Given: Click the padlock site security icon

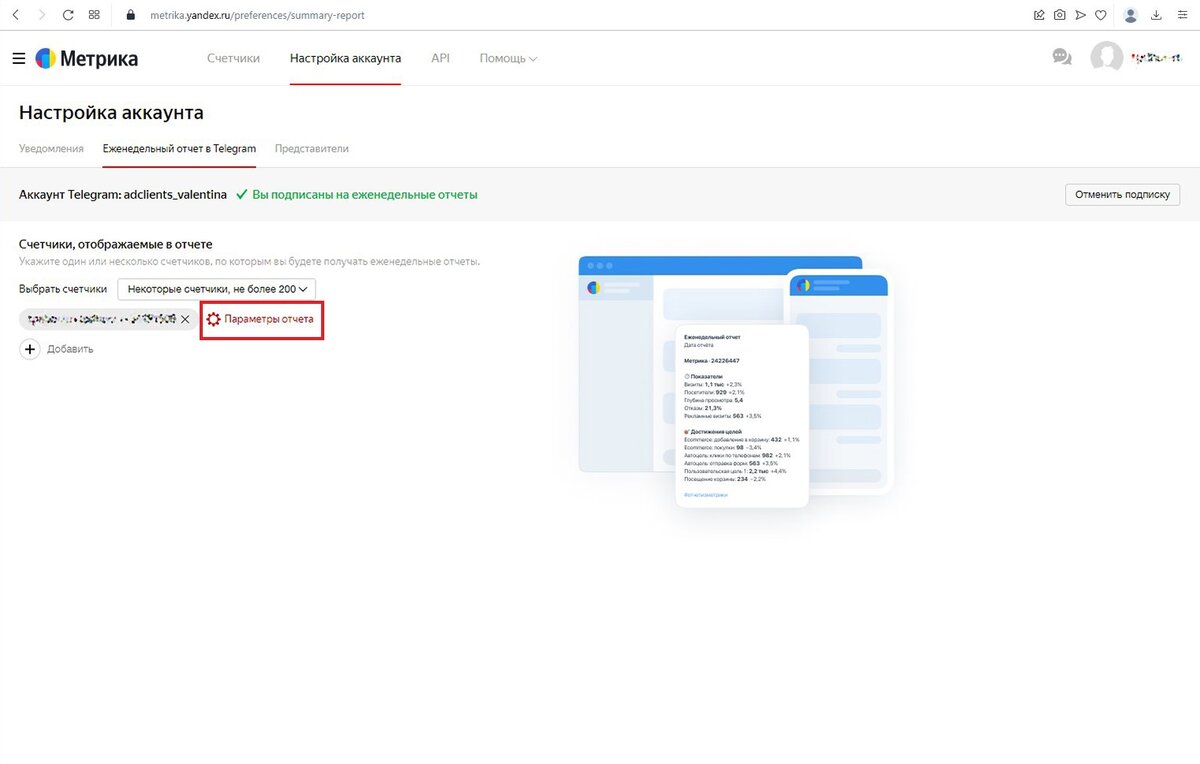Looking at the screenshot, I should [x=130, y=16].
